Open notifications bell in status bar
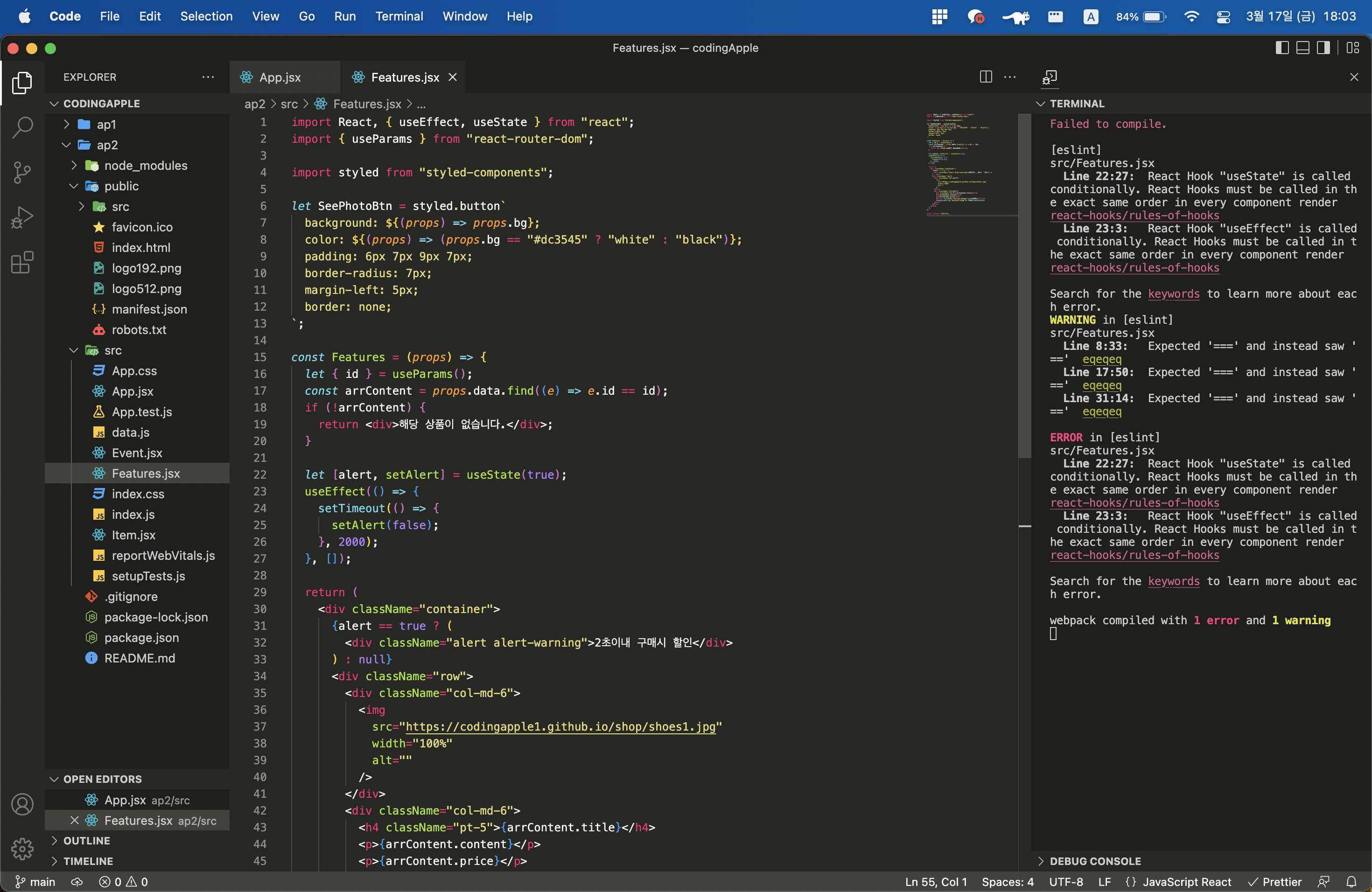1372x892 pixels. 1352,882
